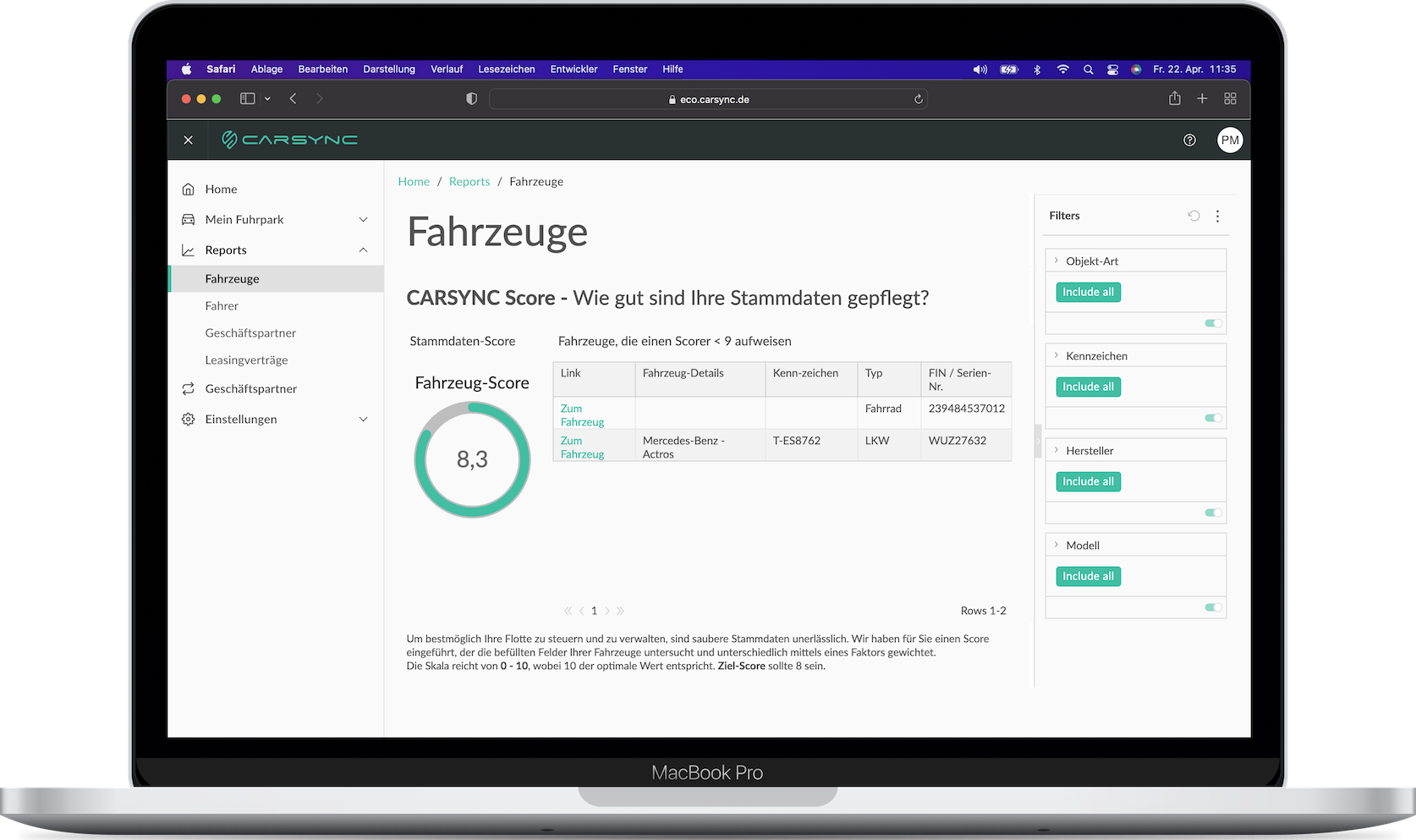1416x840 pixels.
Task: Toggle the Modell filter switch
Action: pyautogui.click(x=1214, y=607)
